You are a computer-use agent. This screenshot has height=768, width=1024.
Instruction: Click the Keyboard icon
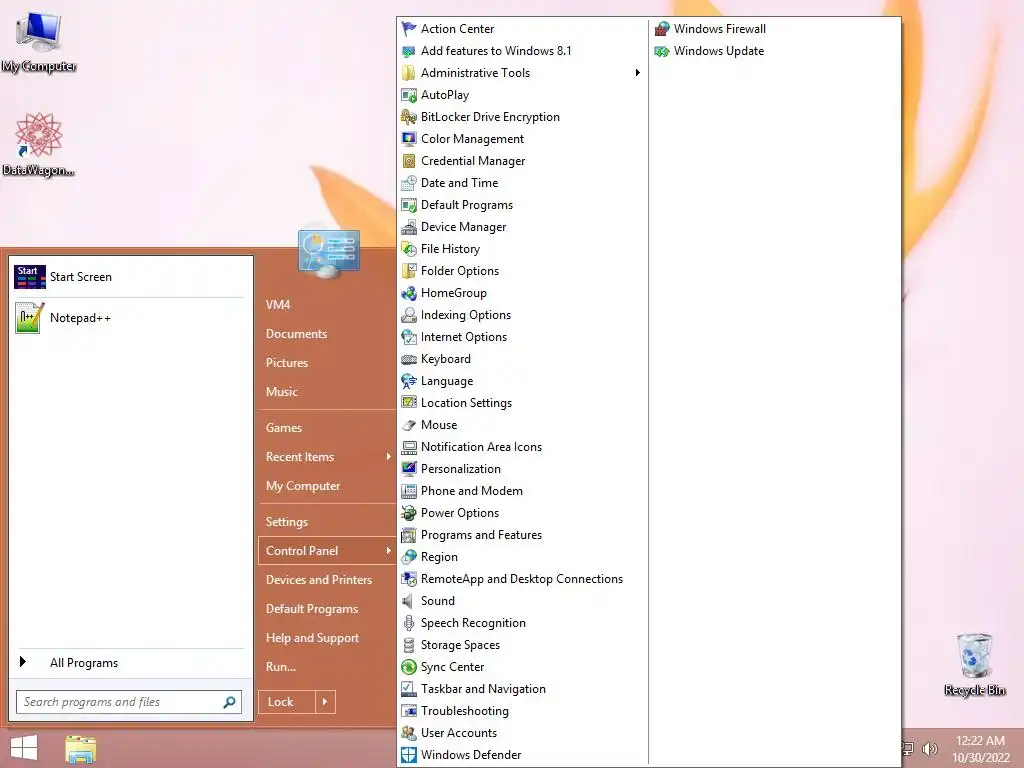pyautogui.click(x=409, y=359)
